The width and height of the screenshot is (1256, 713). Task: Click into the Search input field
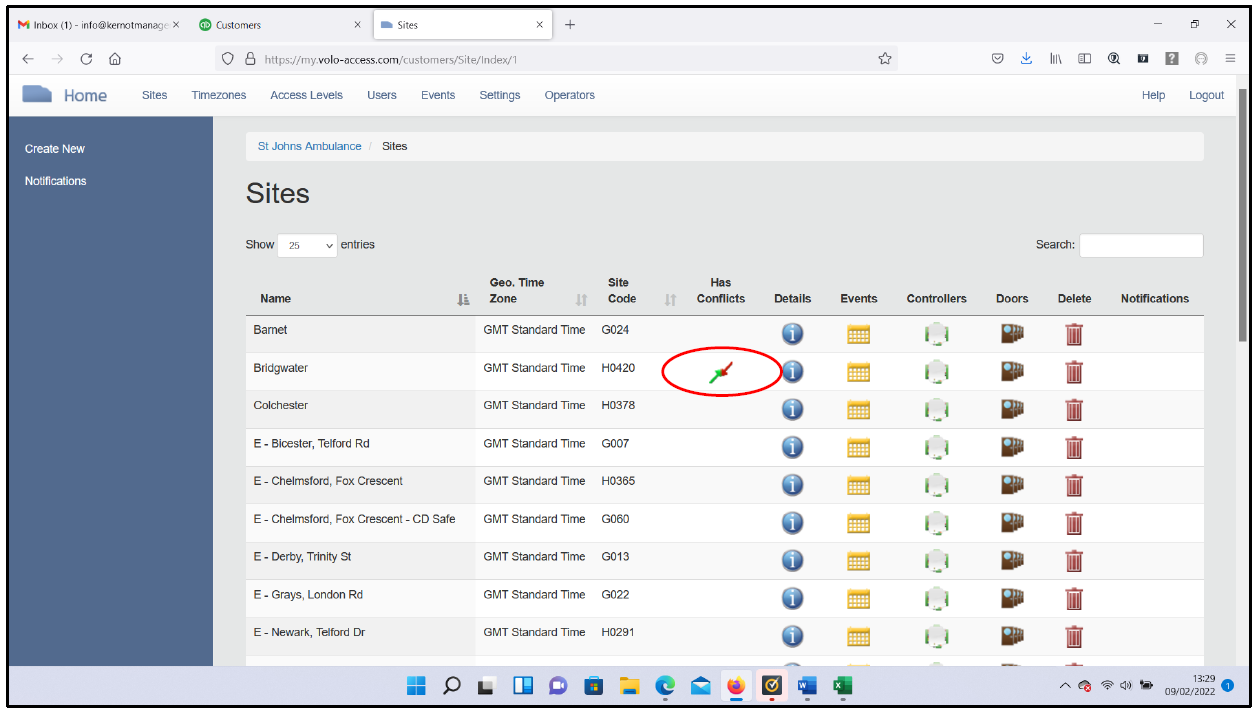point(1140,245)
